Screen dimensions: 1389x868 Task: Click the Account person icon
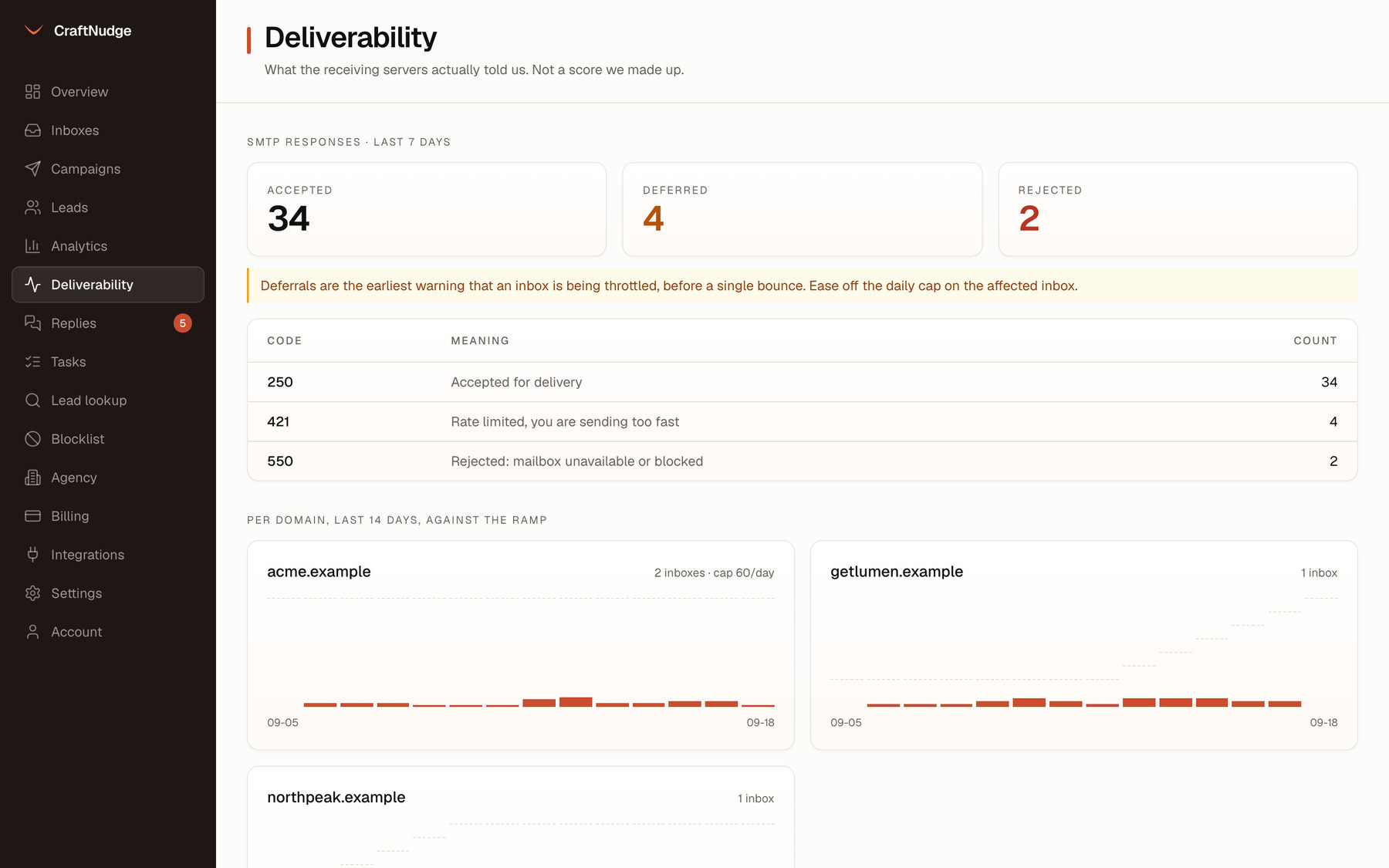click(32, 632)
